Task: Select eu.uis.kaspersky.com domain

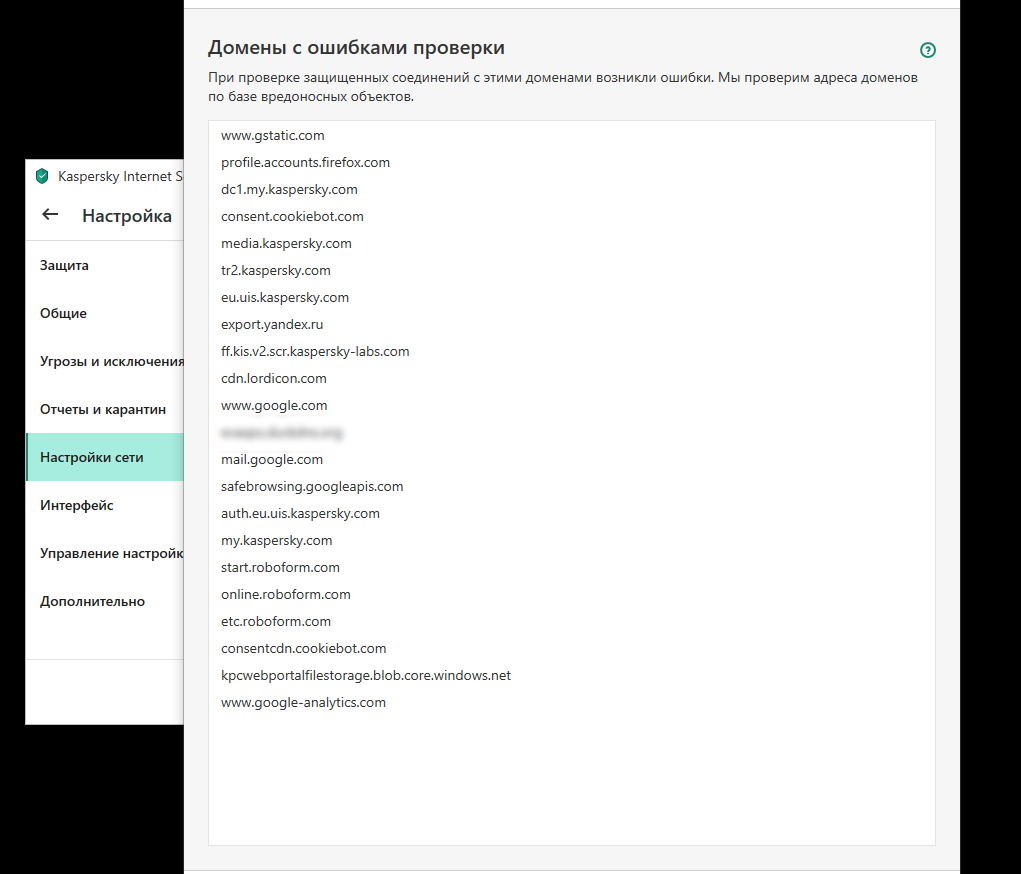Action: coord(572,298)
